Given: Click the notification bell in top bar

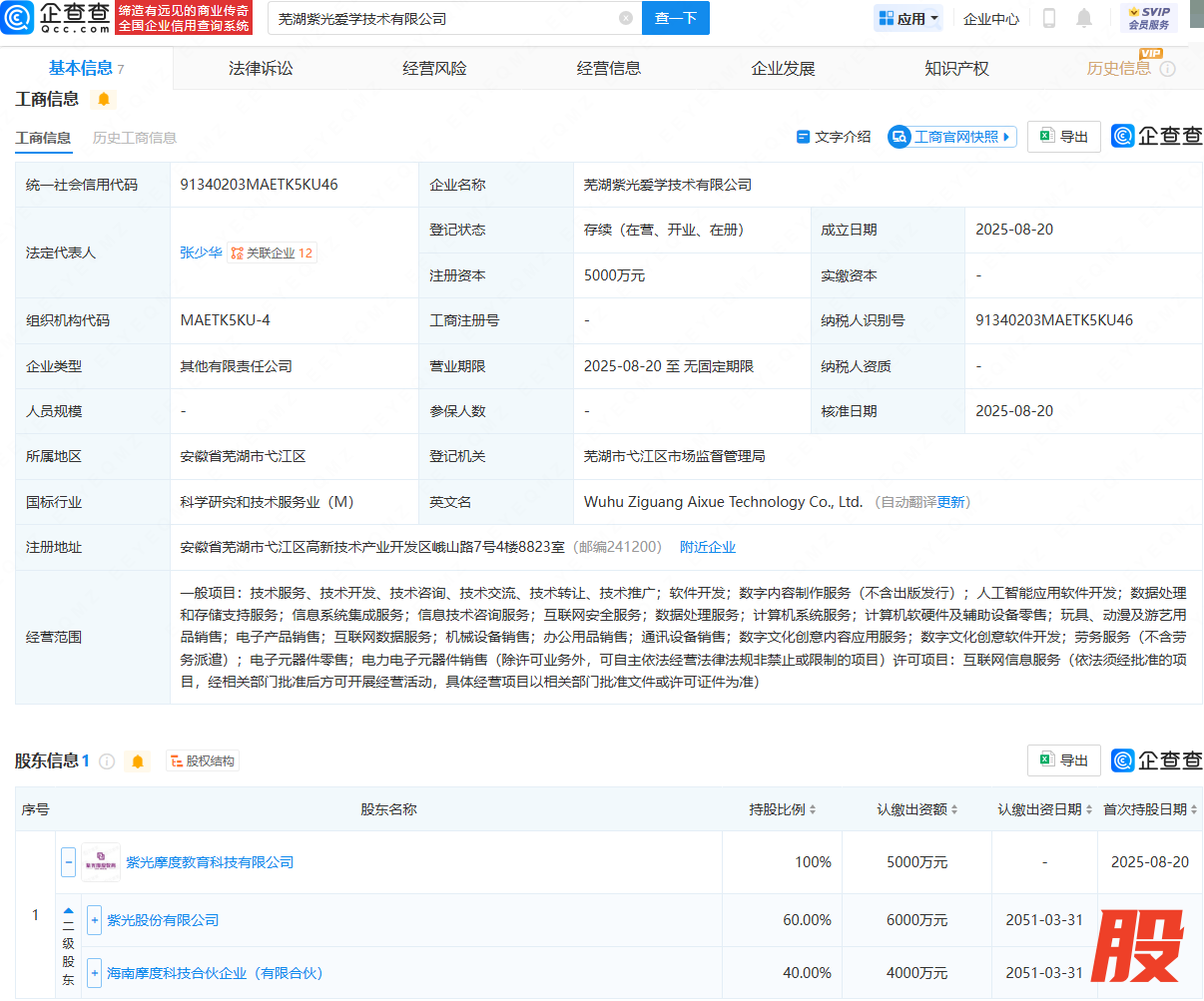Looking at the screenshot, I should (1084, 18).
